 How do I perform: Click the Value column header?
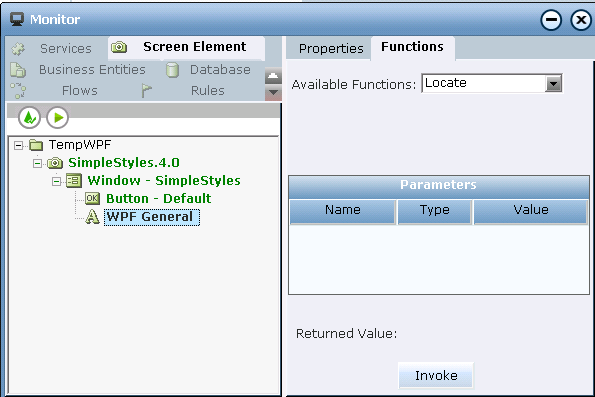(530, 210)
